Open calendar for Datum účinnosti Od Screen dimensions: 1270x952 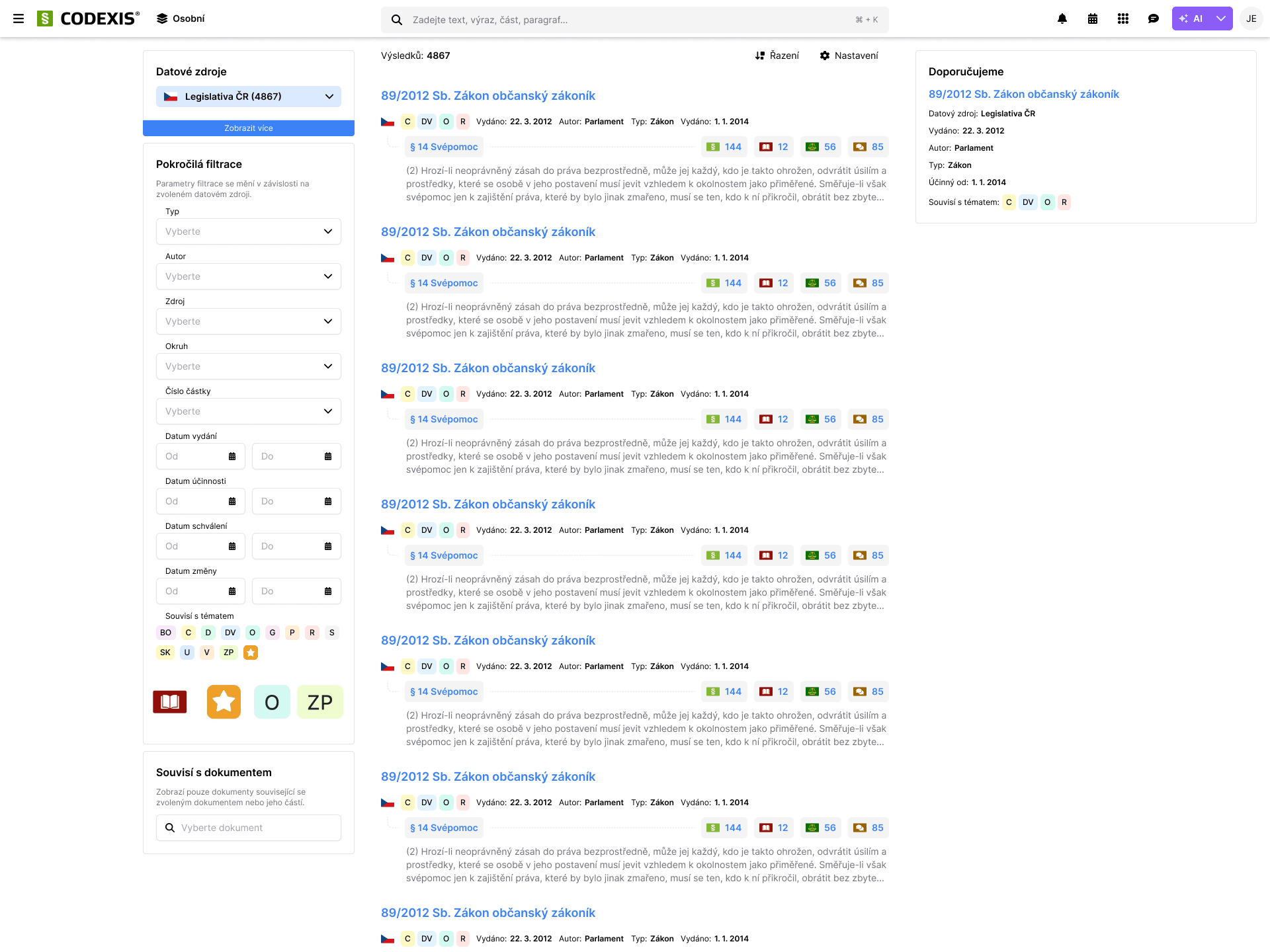232,501
